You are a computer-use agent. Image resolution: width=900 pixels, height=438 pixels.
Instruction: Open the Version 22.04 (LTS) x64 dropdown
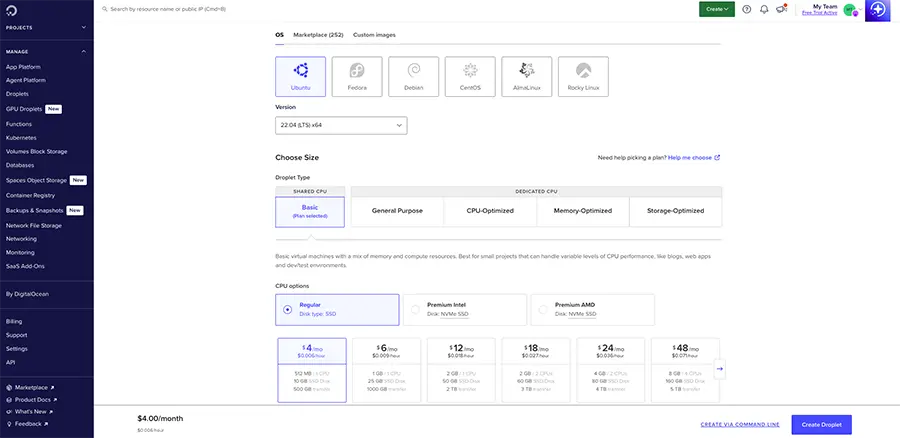click(341, 125)
